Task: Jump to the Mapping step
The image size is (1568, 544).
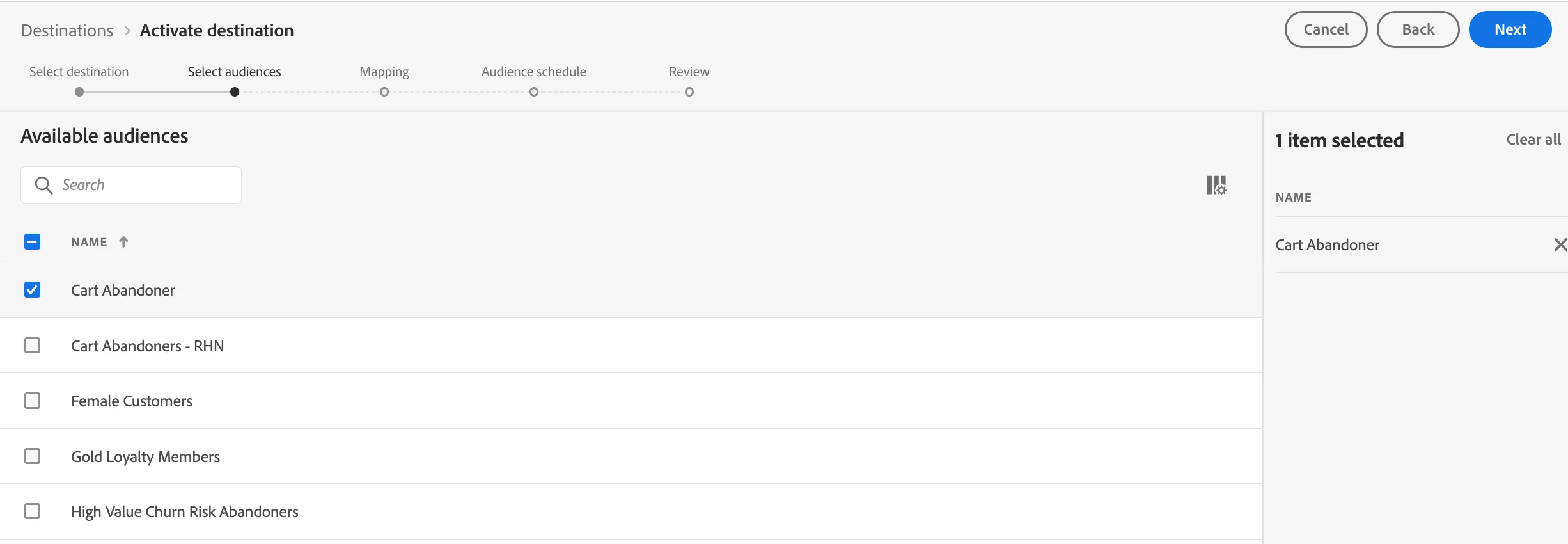Action: click(384, 72)
